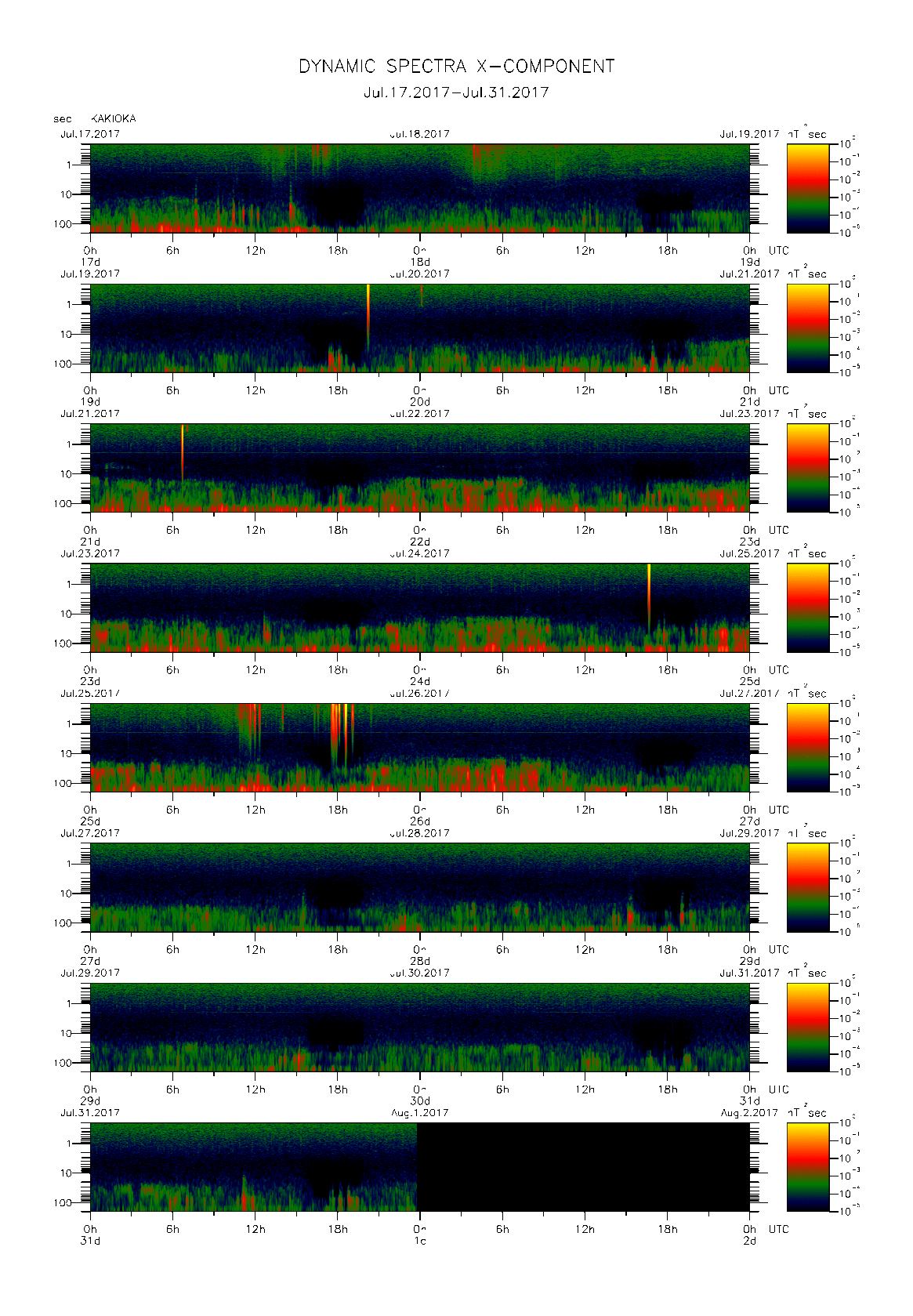Click the colorbar beside the bottom spectrogram
This screenshot has width=913, height=1316.
coord(807,1167)
